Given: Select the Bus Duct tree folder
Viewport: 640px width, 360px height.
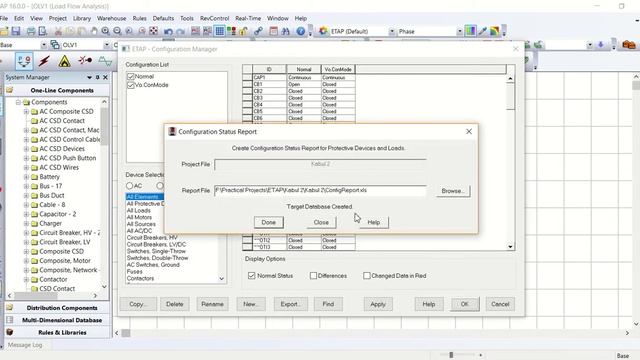Looking at the screenshot, I should click(x=51, y=196).
